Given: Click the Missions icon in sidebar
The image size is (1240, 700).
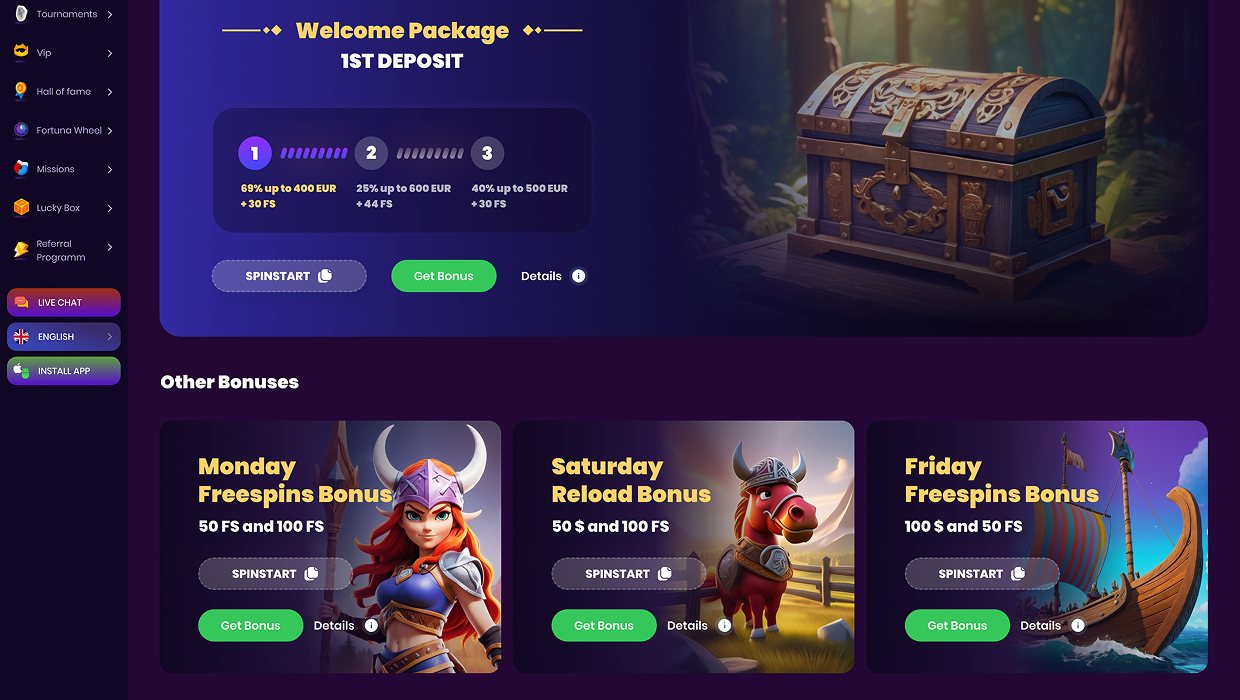Looking at the screenshot, I should (x=21, y=169).
